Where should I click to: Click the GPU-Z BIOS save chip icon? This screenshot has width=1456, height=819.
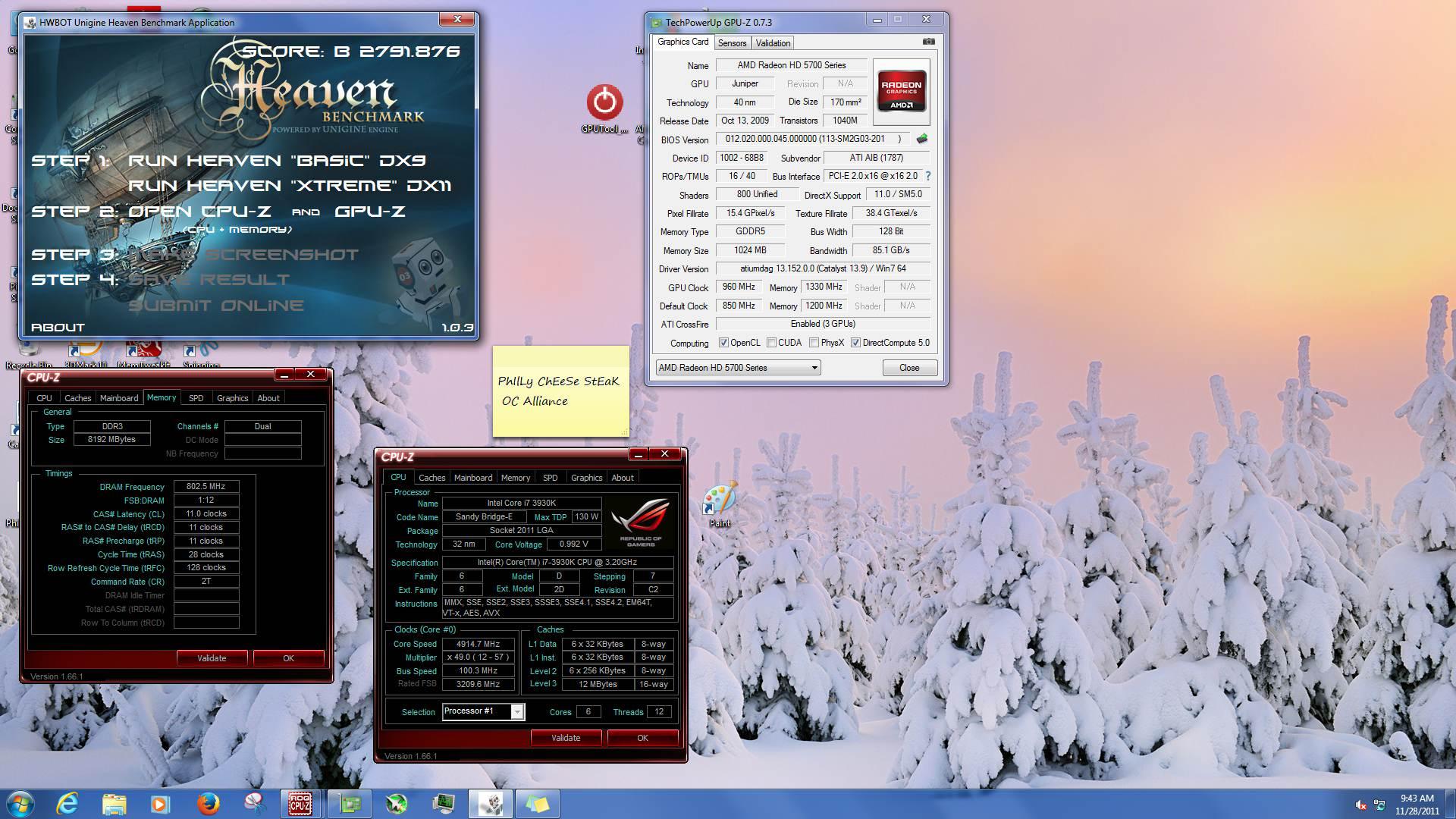tap(922, 139)
